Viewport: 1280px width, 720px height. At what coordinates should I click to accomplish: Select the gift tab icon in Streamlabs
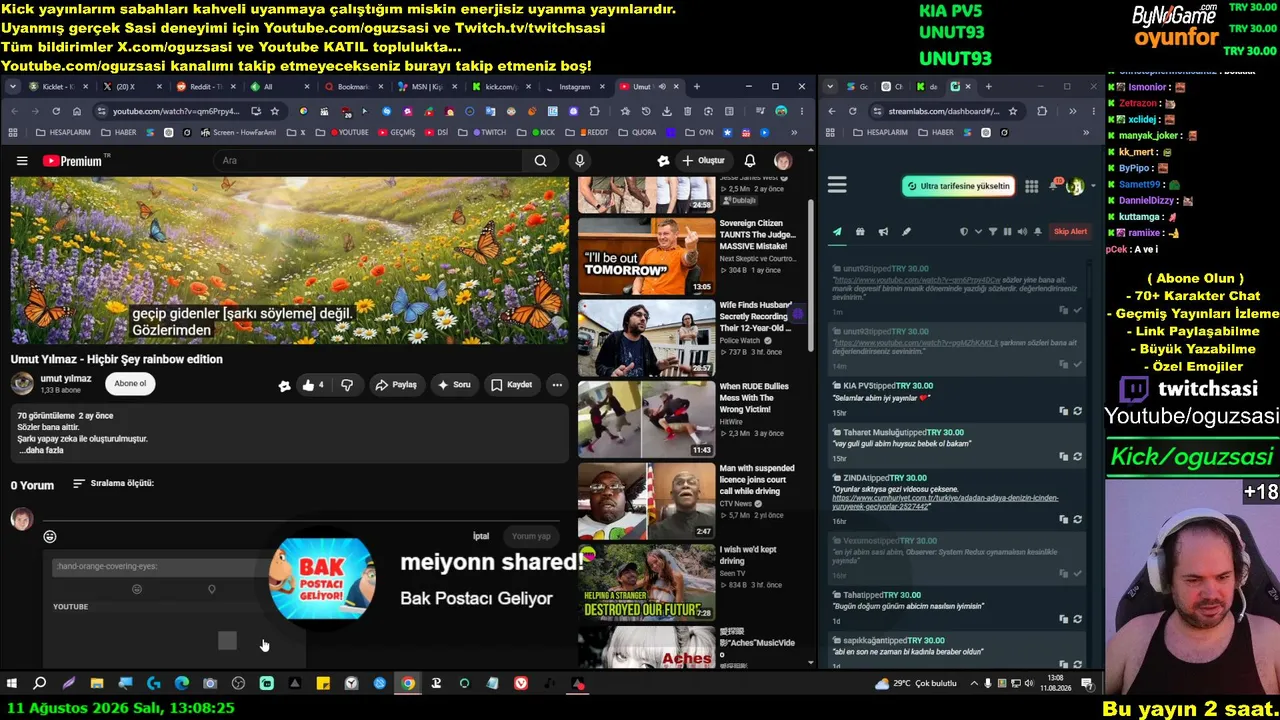tap(860, 232)
